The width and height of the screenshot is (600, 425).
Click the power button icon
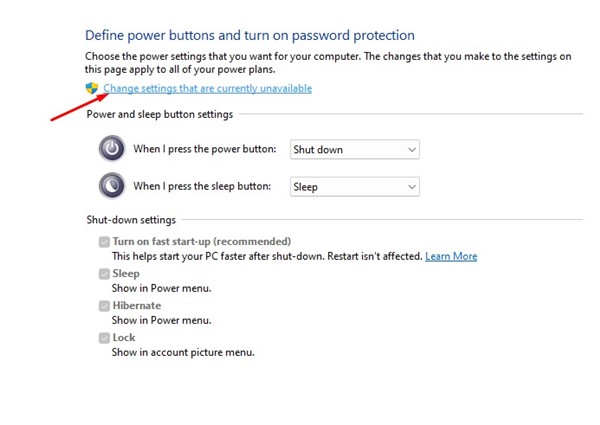tap(112, 150)
